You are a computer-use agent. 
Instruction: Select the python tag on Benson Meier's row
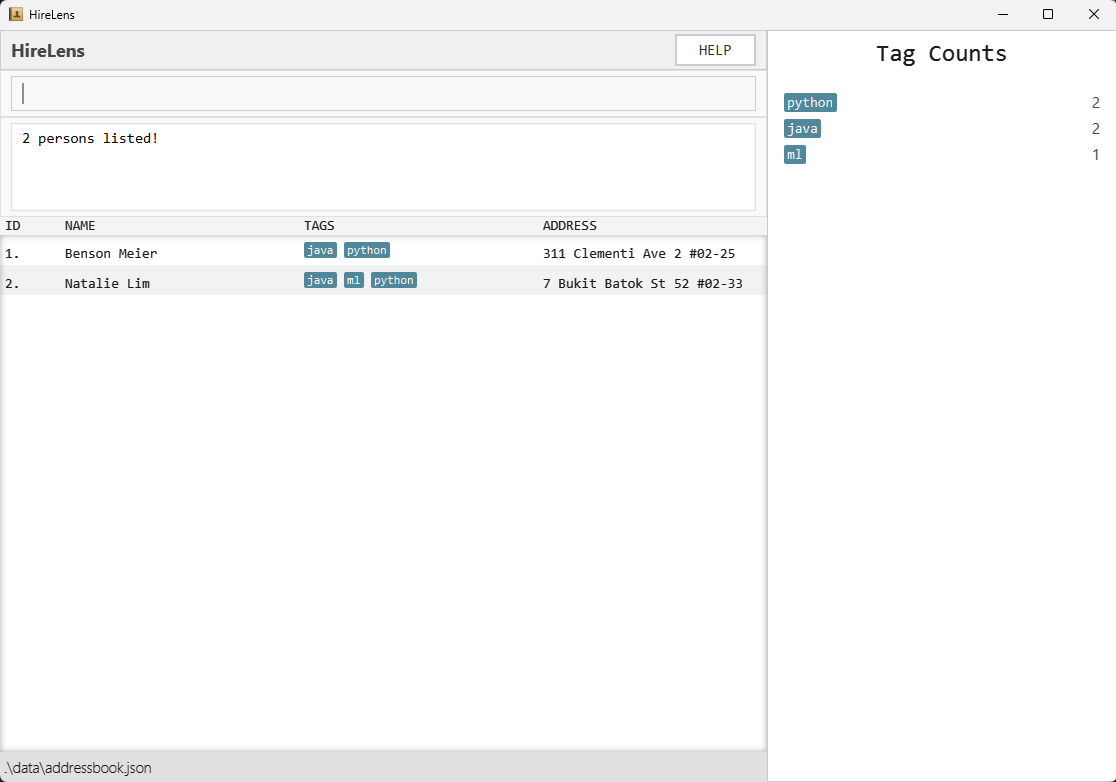[366, 250]
